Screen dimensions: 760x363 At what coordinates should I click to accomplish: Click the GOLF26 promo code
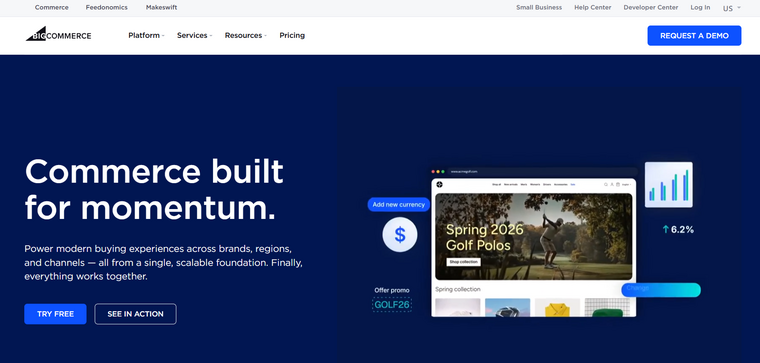392,305
